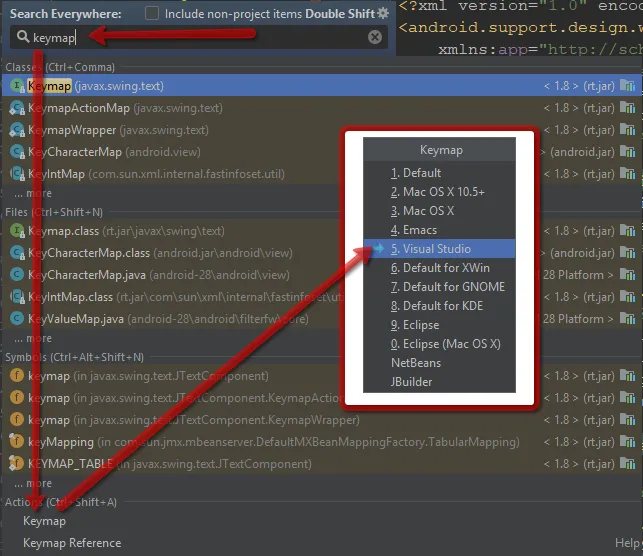643x556 pixels.
Task: Click the field icon of keyMapping row
Action: coord(17,442)
